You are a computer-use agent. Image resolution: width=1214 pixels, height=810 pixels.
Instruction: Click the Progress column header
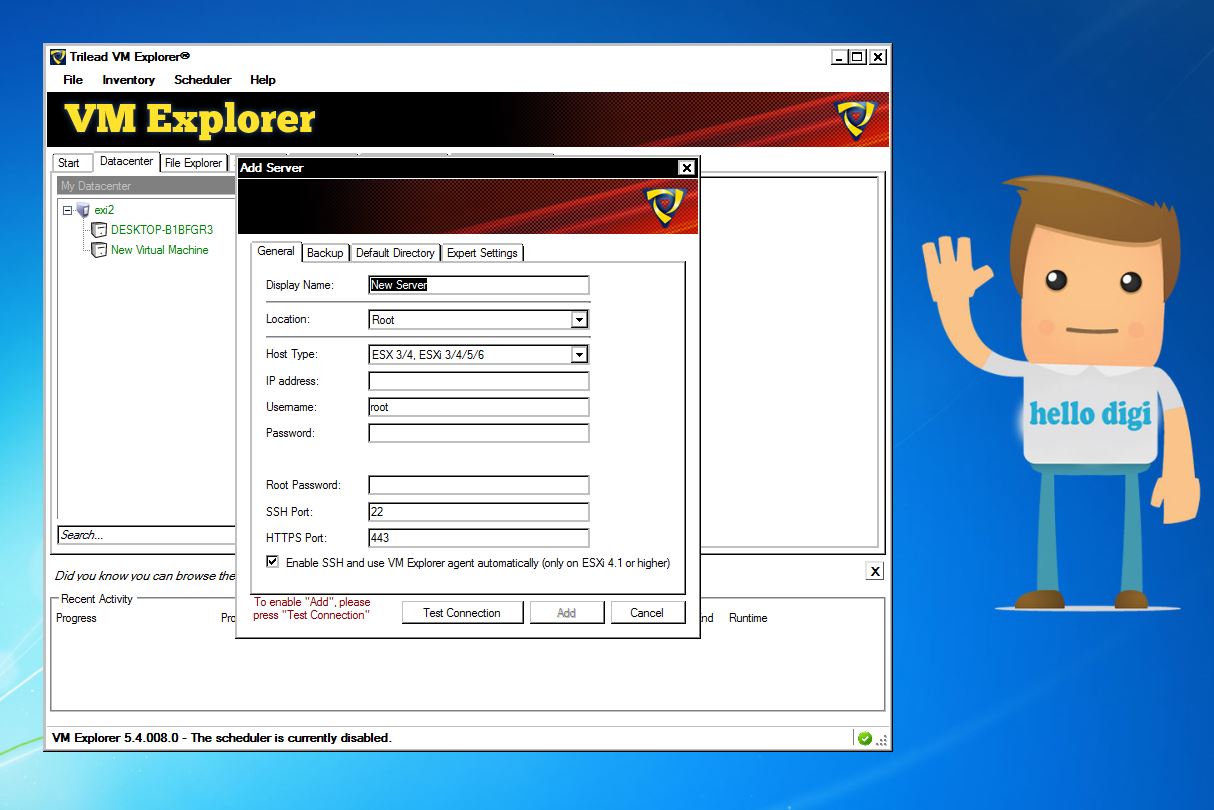point(76,618)
